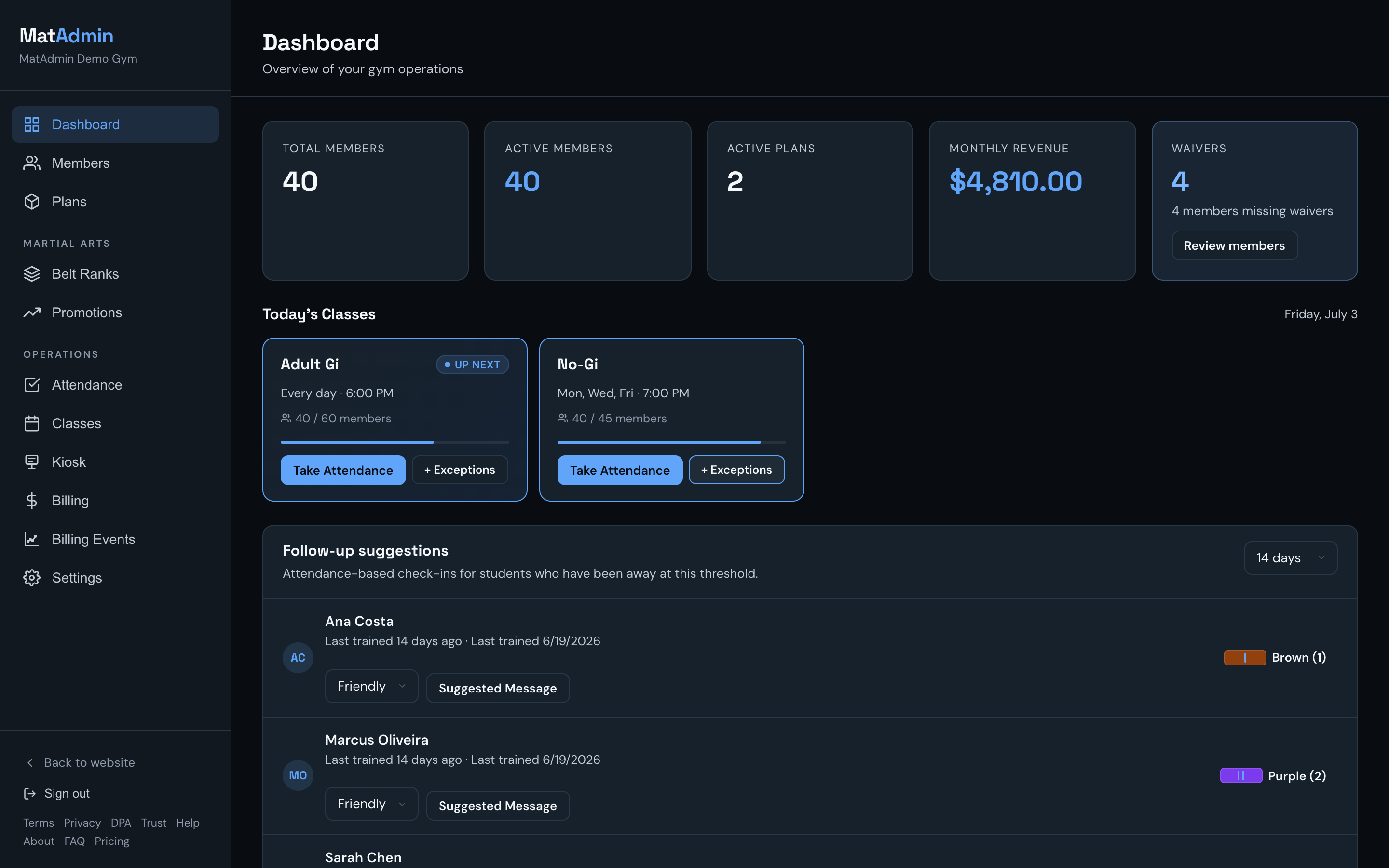Click the MO avatar for Marcus Oliveira
The width and height of the screenshot is (1389, 868).
coord(298,775)
